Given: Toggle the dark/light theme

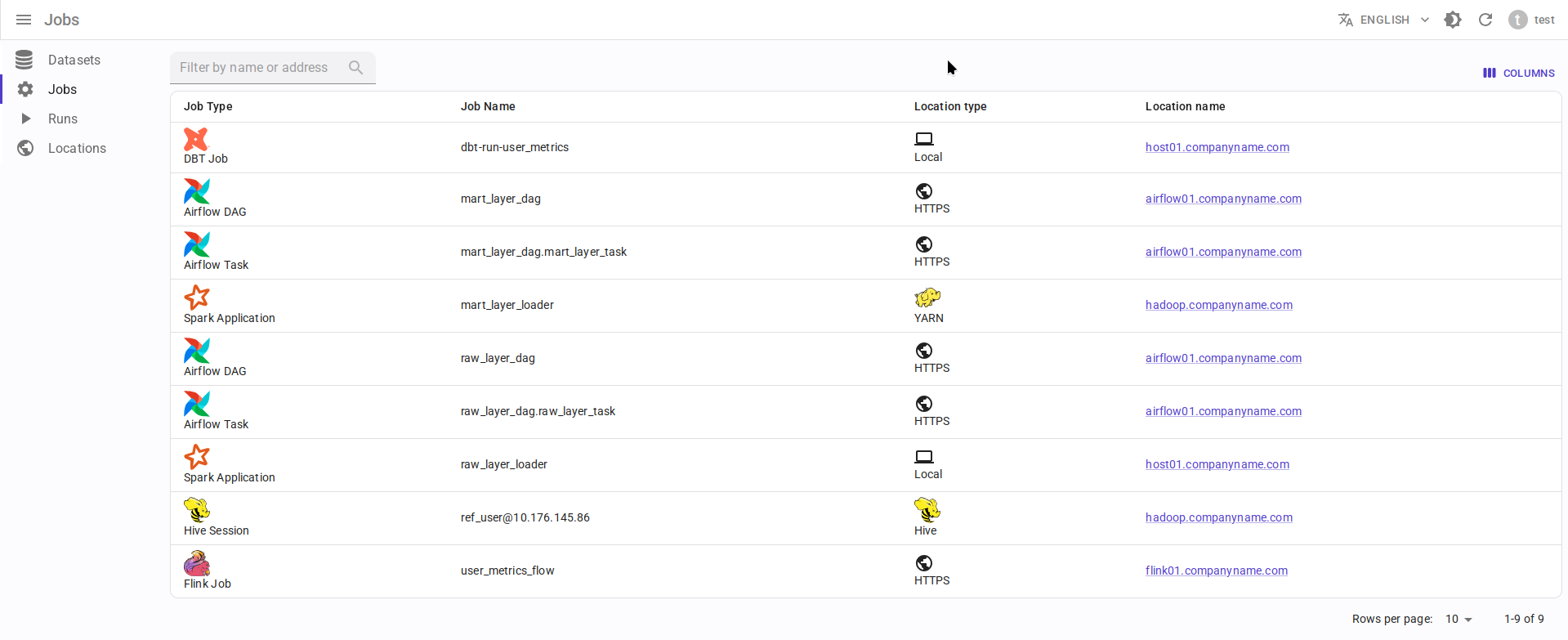Looking at the screenshot, I should pyautogui.click(x=1452, y=20).
